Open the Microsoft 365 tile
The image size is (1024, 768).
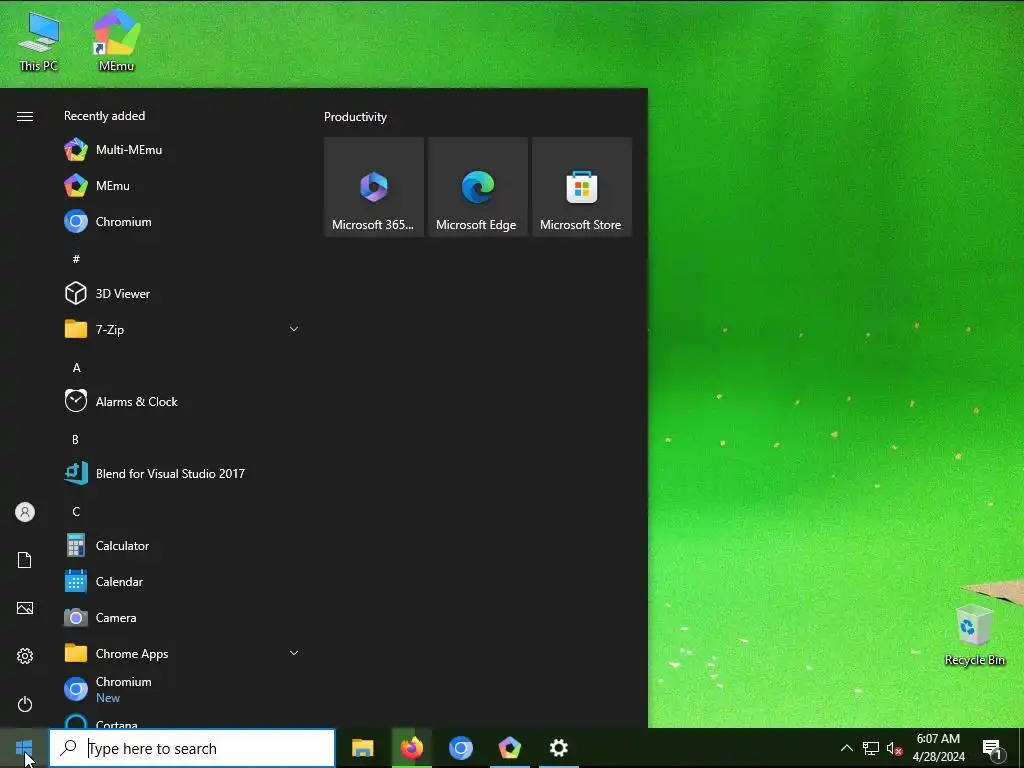(374, 187)
